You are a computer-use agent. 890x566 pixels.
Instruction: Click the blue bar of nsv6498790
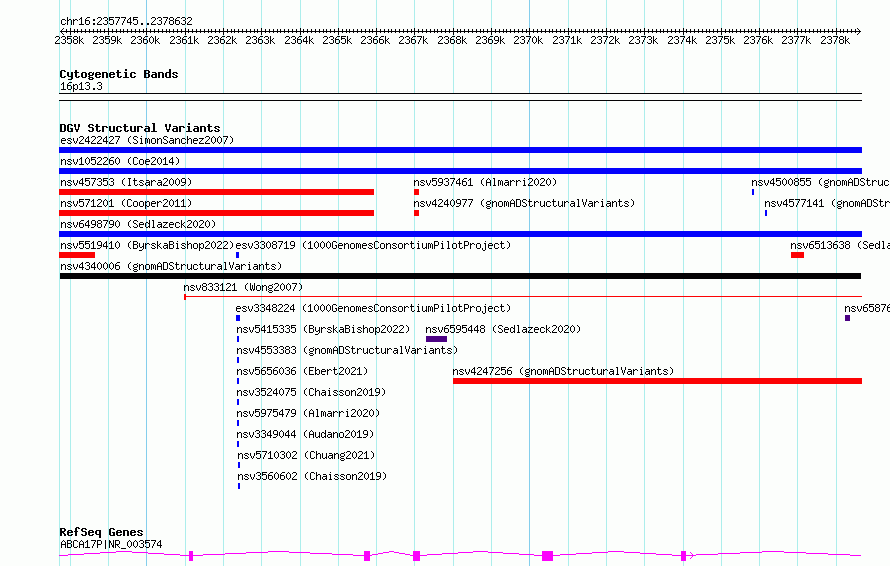(460, 234)
